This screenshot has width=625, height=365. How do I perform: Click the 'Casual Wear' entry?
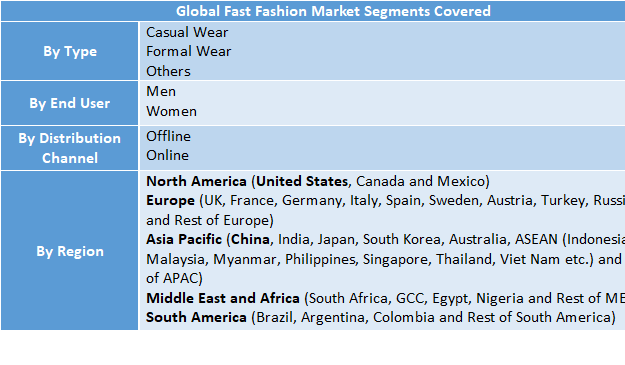[187, 32]
